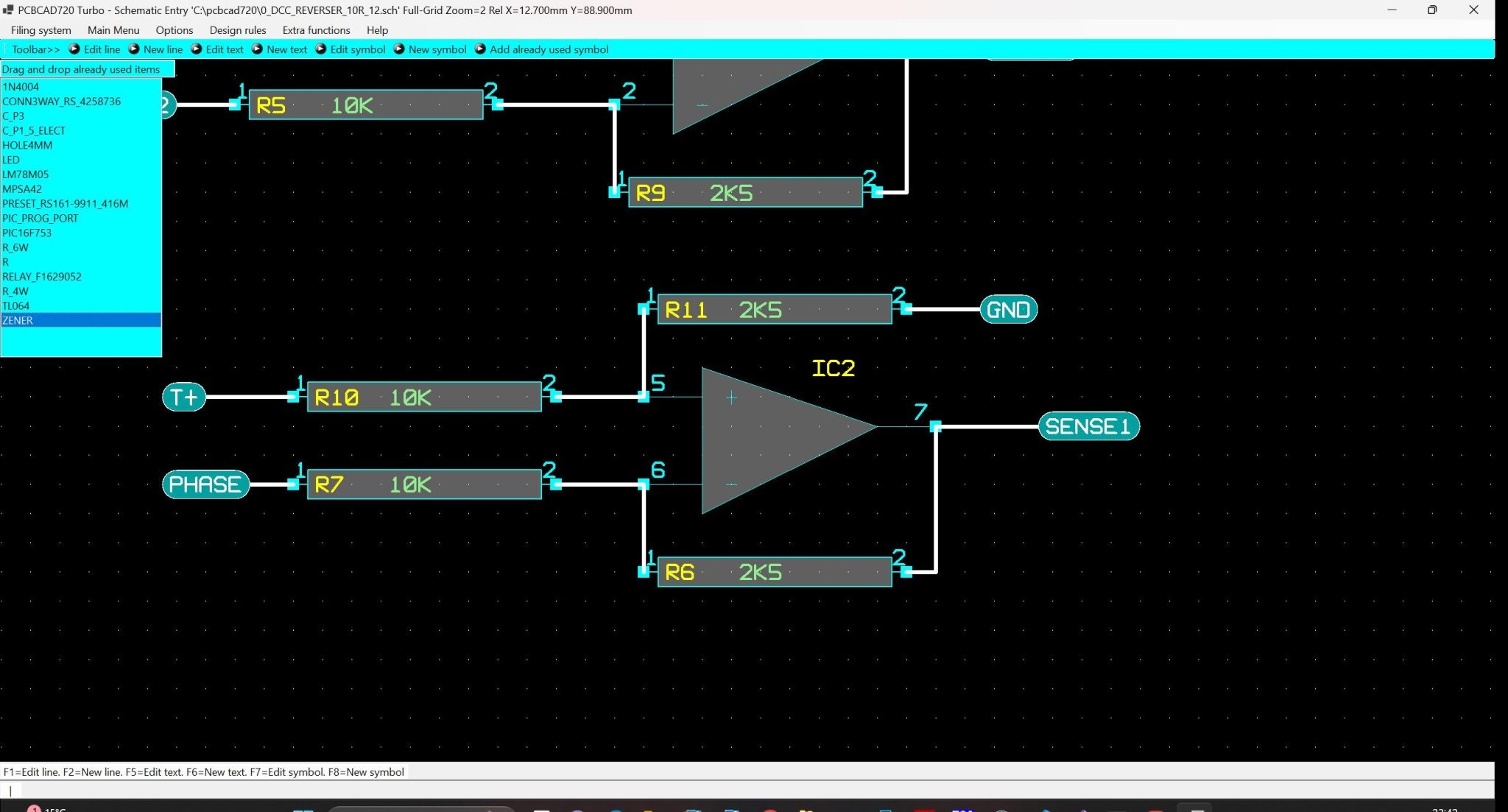Select RELAY_F1629052 list entry

(x=81, y=277)
